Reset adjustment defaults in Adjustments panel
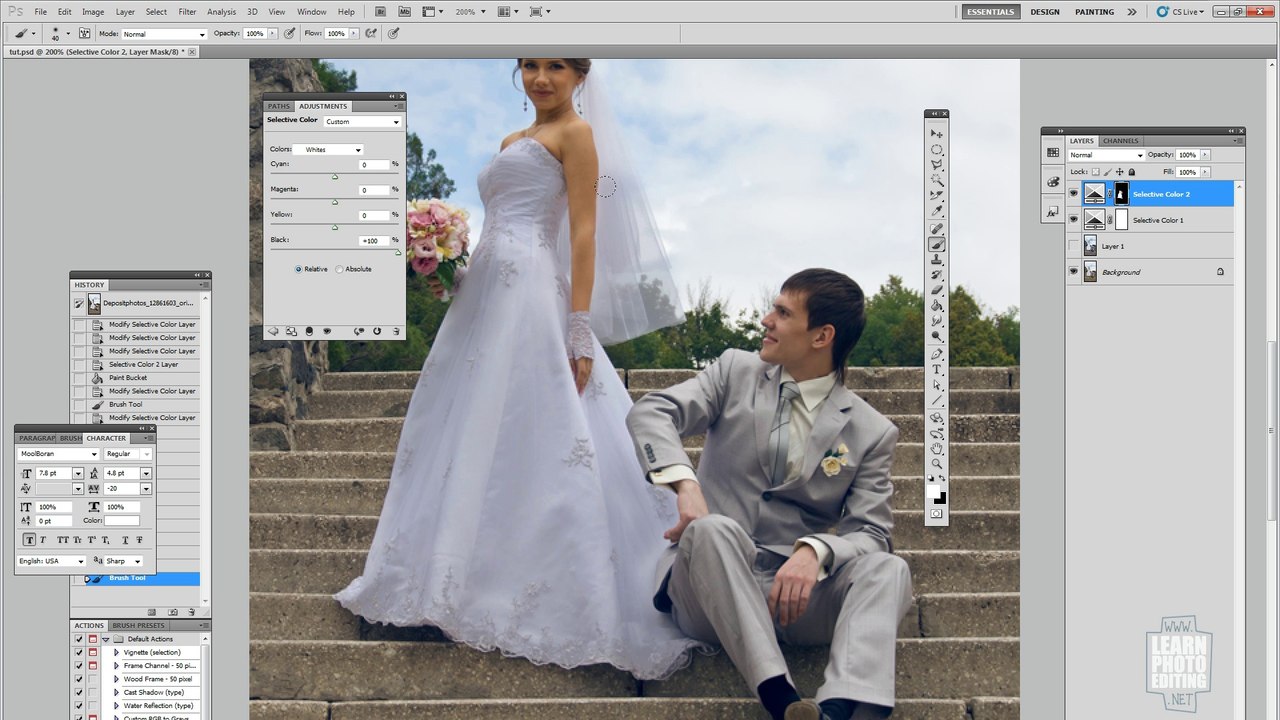 coord(377,331)
